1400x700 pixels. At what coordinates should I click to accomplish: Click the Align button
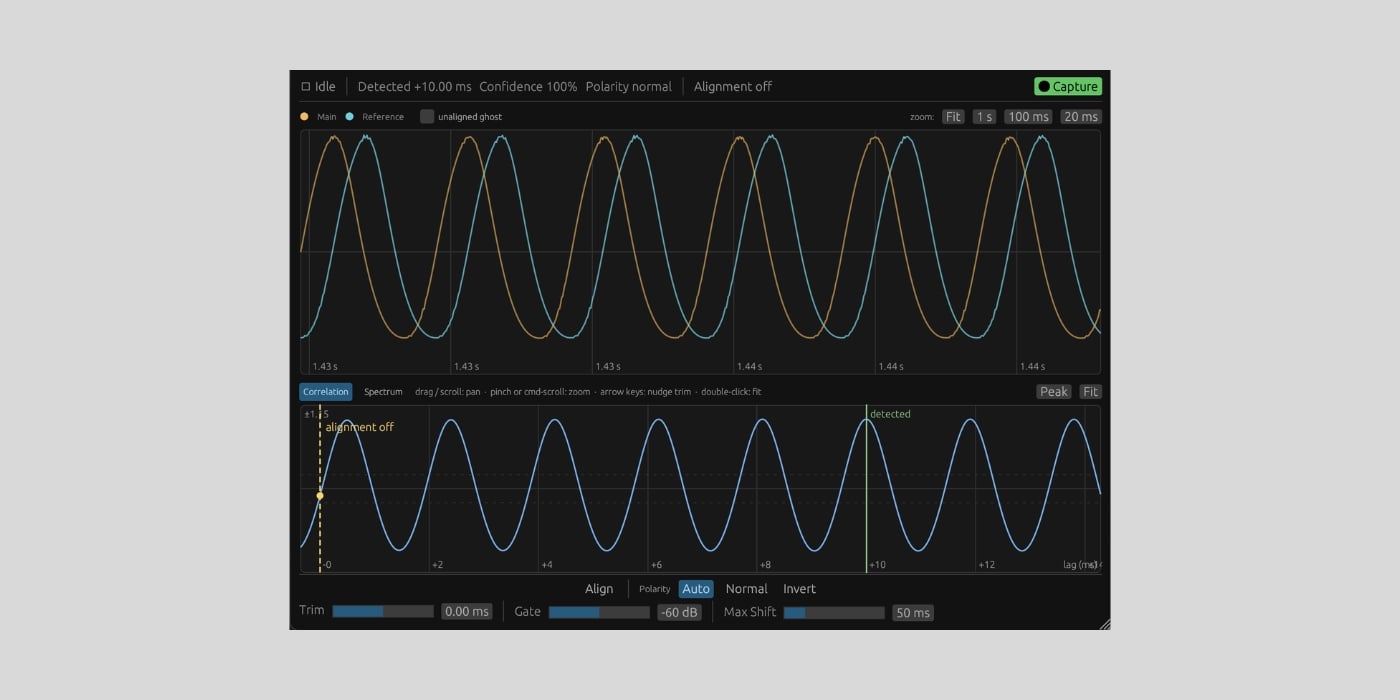click(599, 589)
